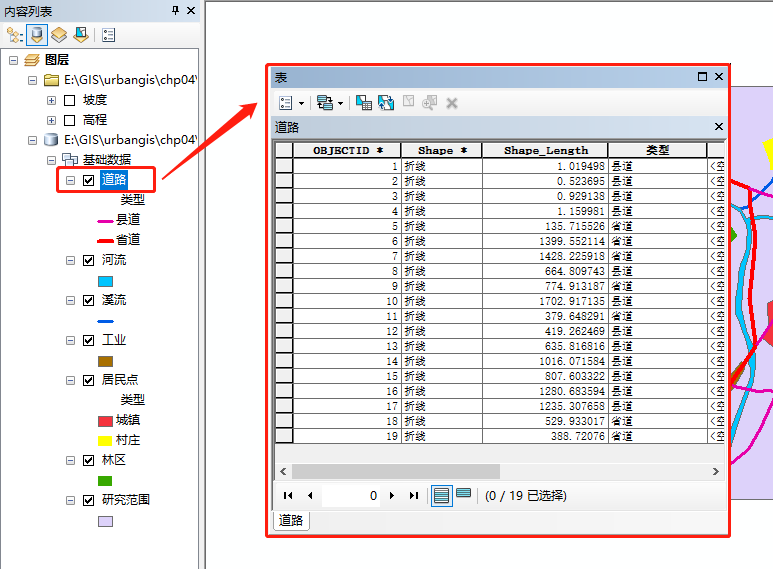Go to last record in table
Viewport: 773px width, 569px height.
[414, 496]
